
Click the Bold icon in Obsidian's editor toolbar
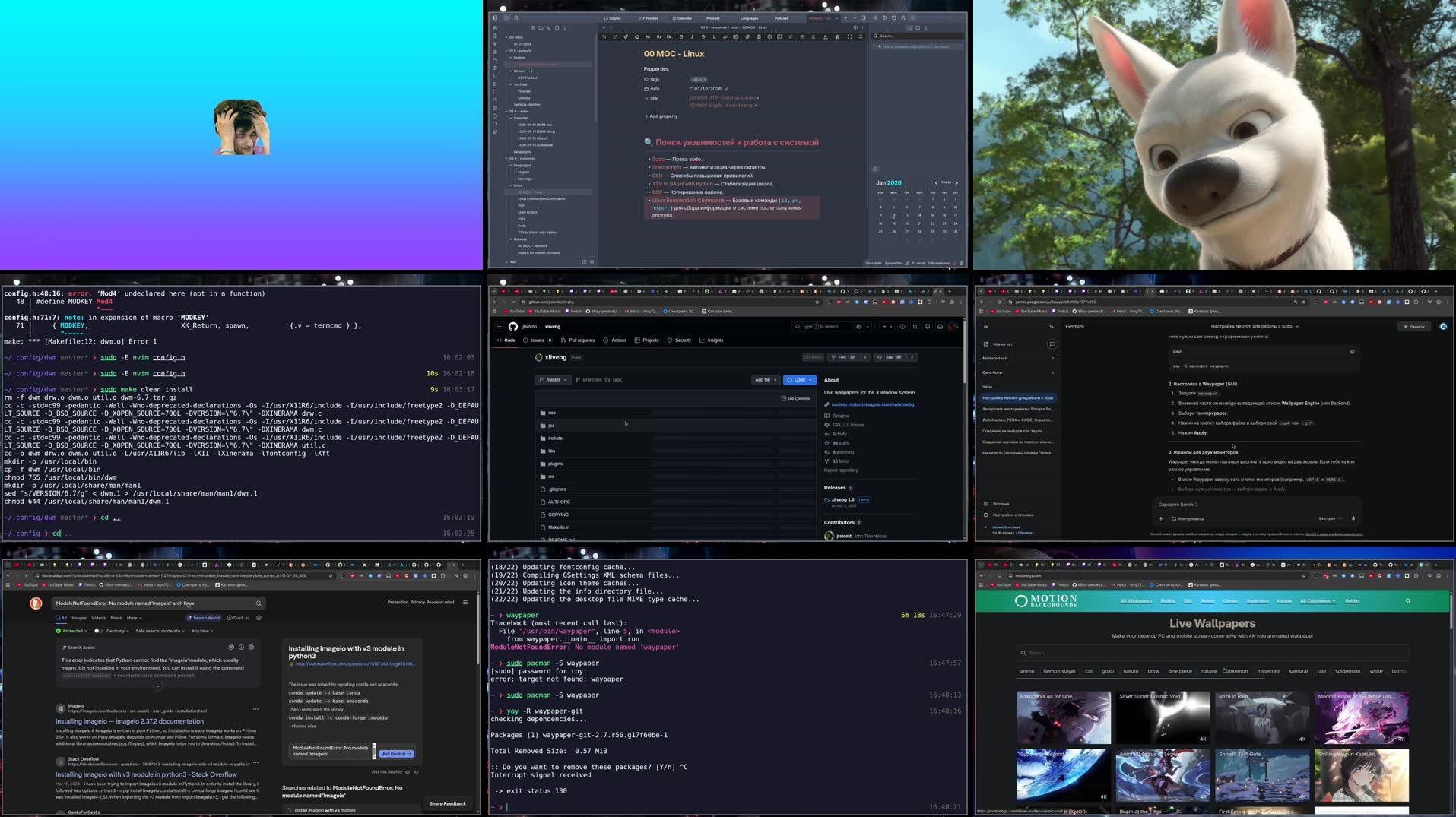[680, 36]
